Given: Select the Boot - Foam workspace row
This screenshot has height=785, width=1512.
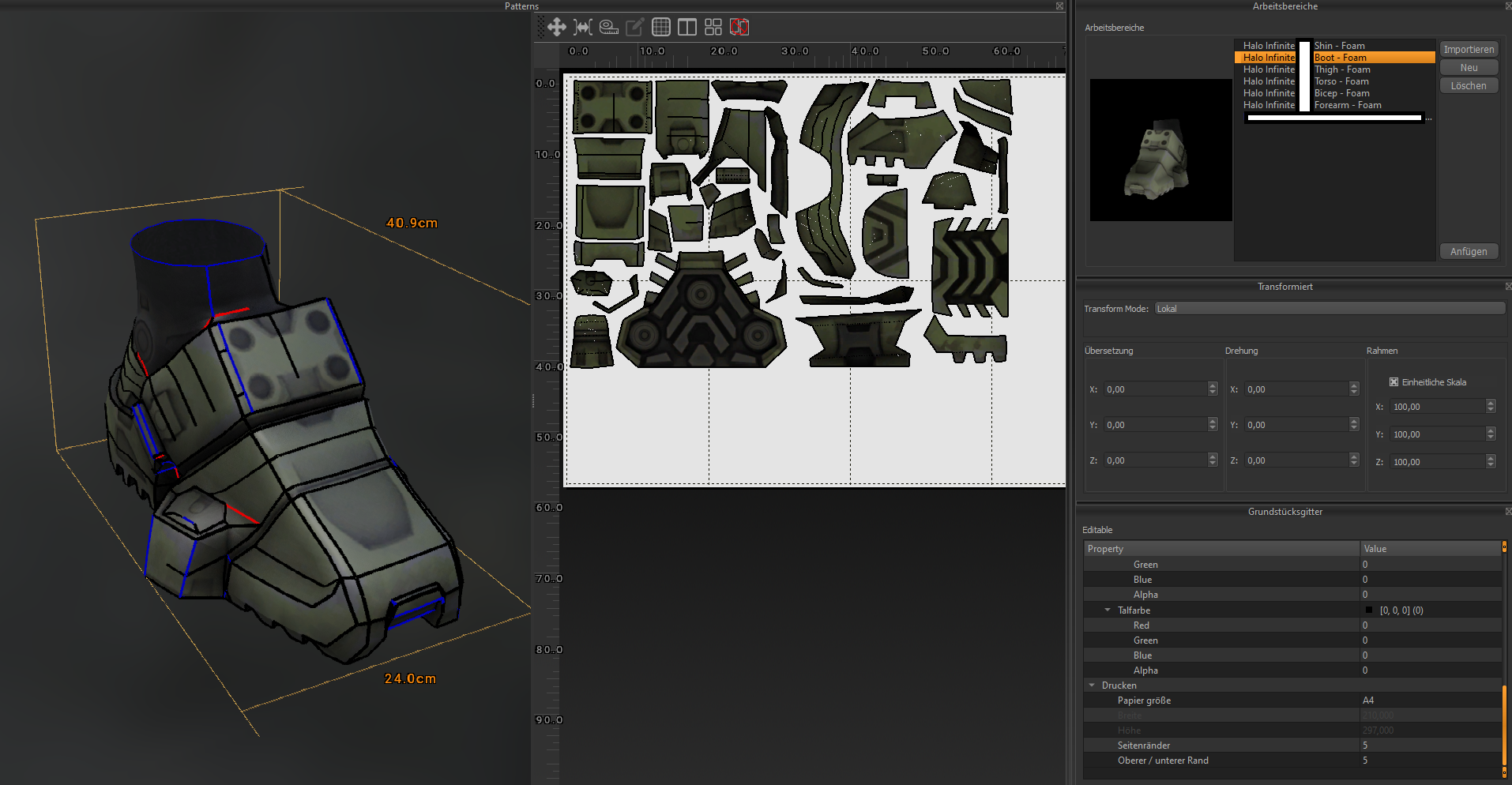Looking at the screenshot, I should tap(1335, 58).
